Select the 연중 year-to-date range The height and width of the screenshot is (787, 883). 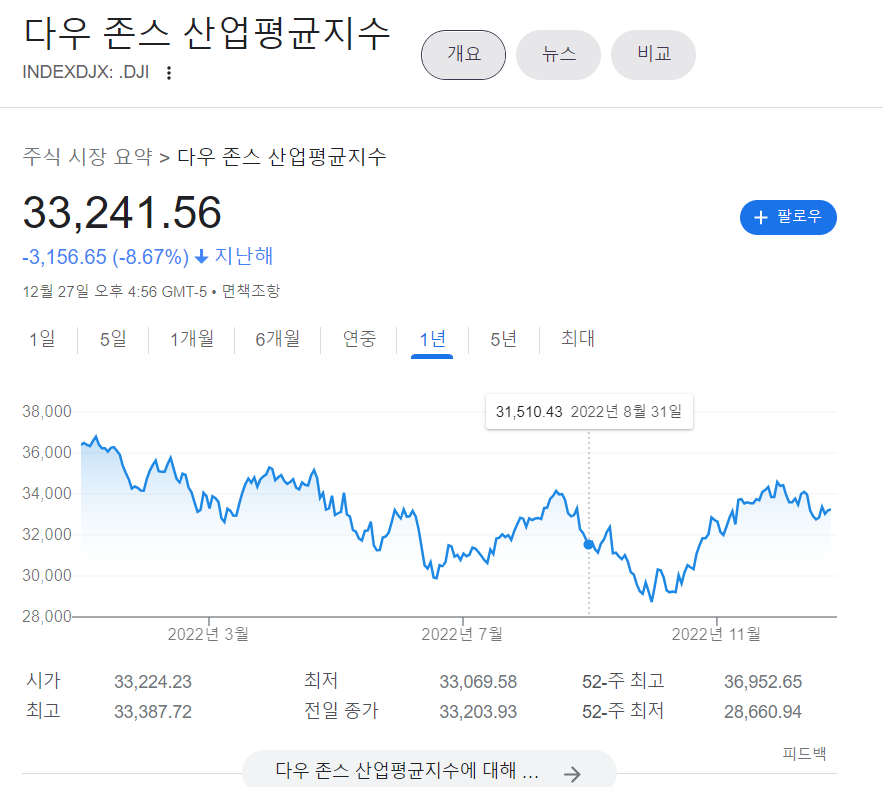click(x=359, y=339)
